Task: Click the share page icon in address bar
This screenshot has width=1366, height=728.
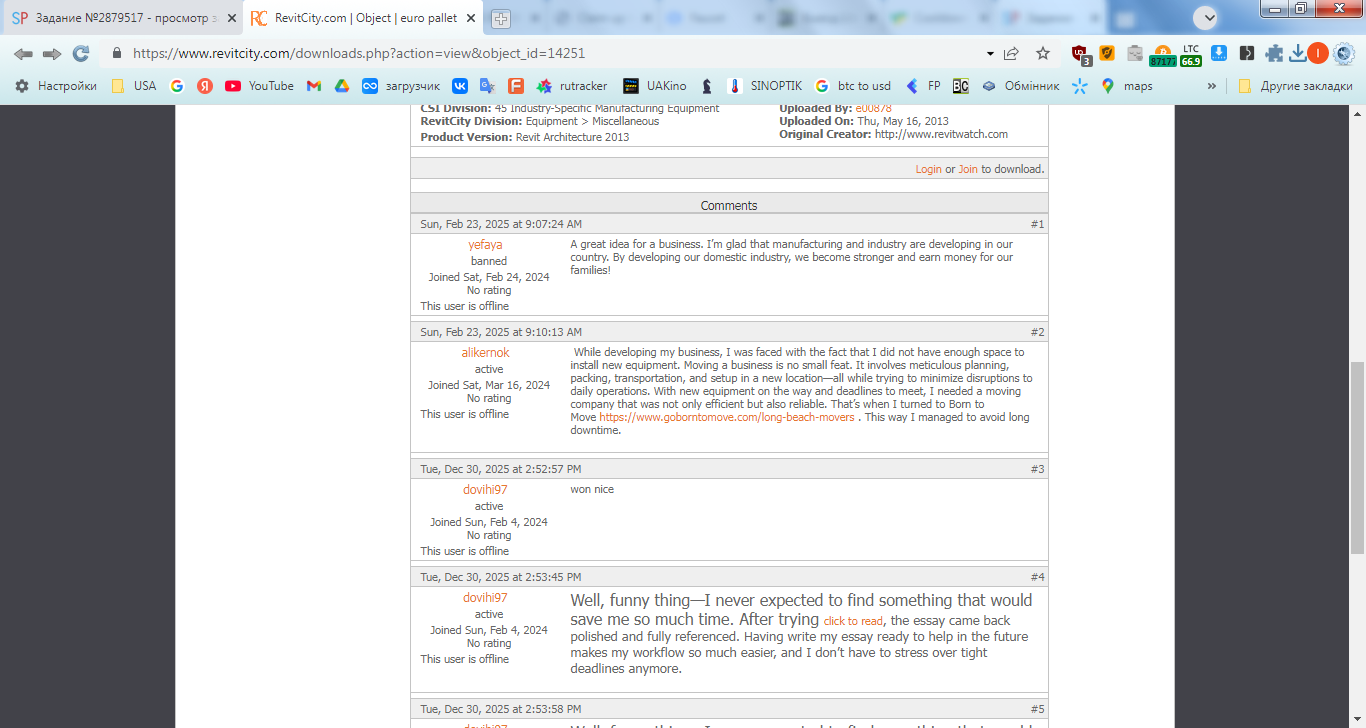Action: coord(1012,54)
